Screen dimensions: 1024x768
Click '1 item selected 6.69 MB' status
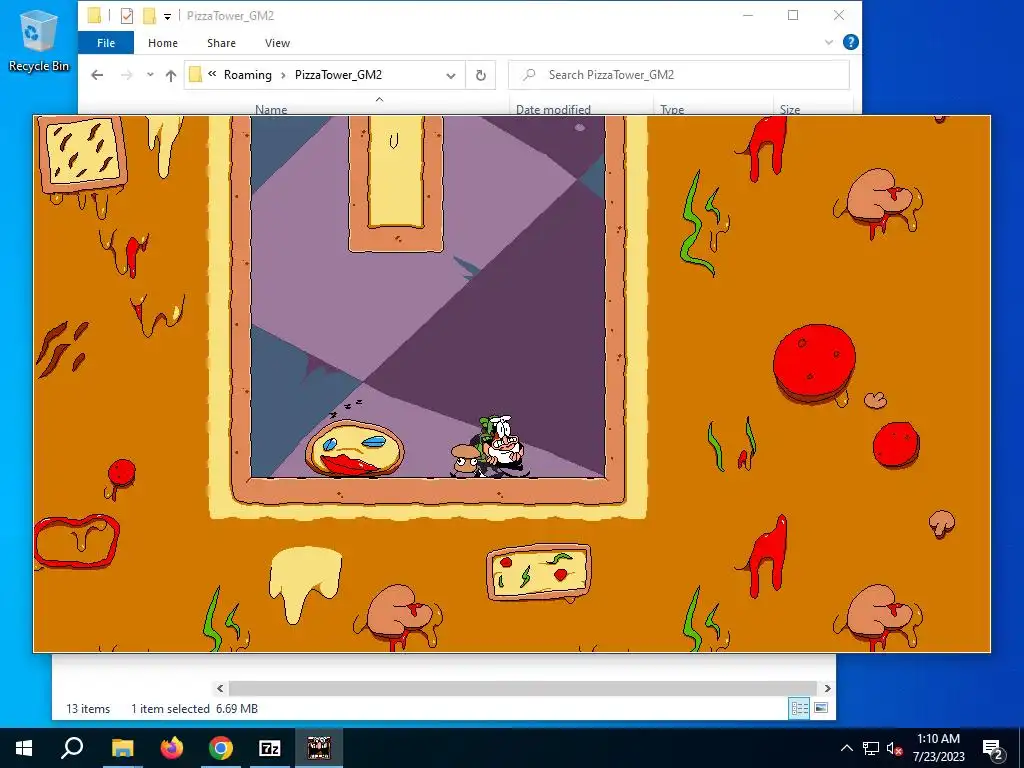click(194, 709)
